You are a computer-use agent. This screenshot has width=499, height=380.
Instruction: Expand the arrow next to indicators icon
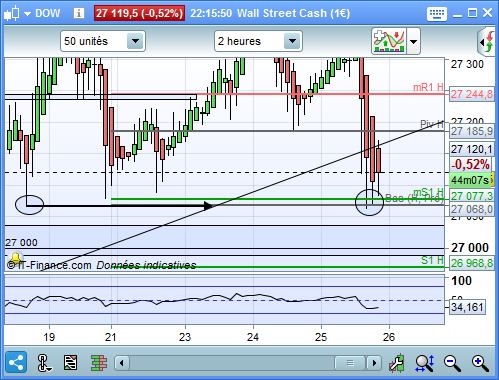click(x=413, y=42)
